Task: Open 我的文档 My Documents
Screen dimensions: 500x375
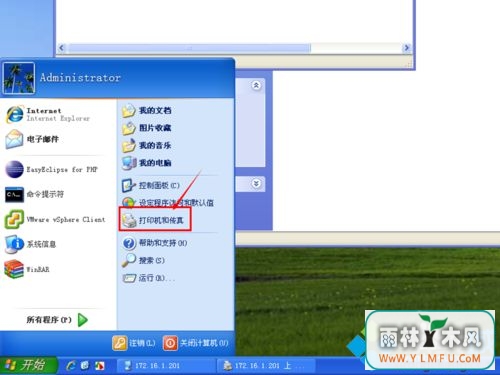Action: tap(147, 110)
